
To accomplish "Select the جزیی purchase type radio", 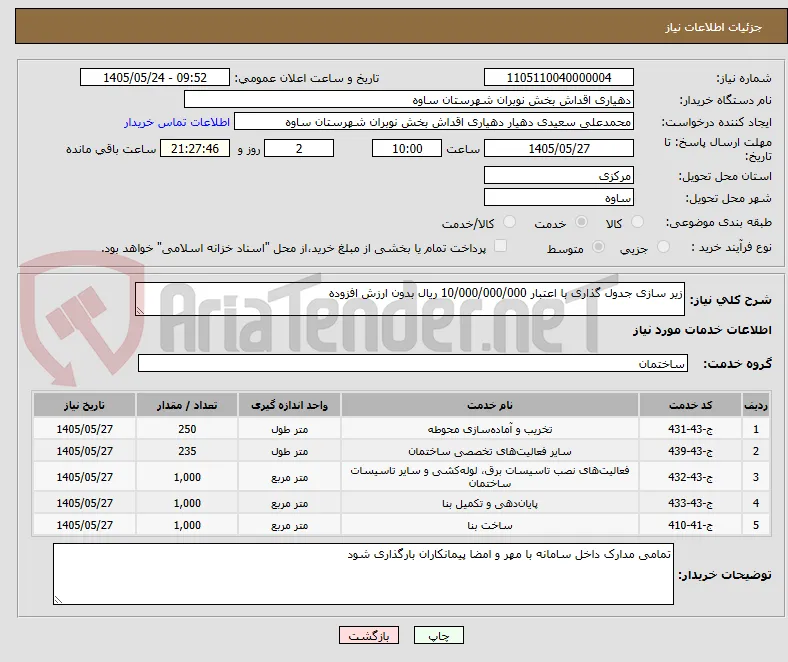I will (x=663, y=246).
